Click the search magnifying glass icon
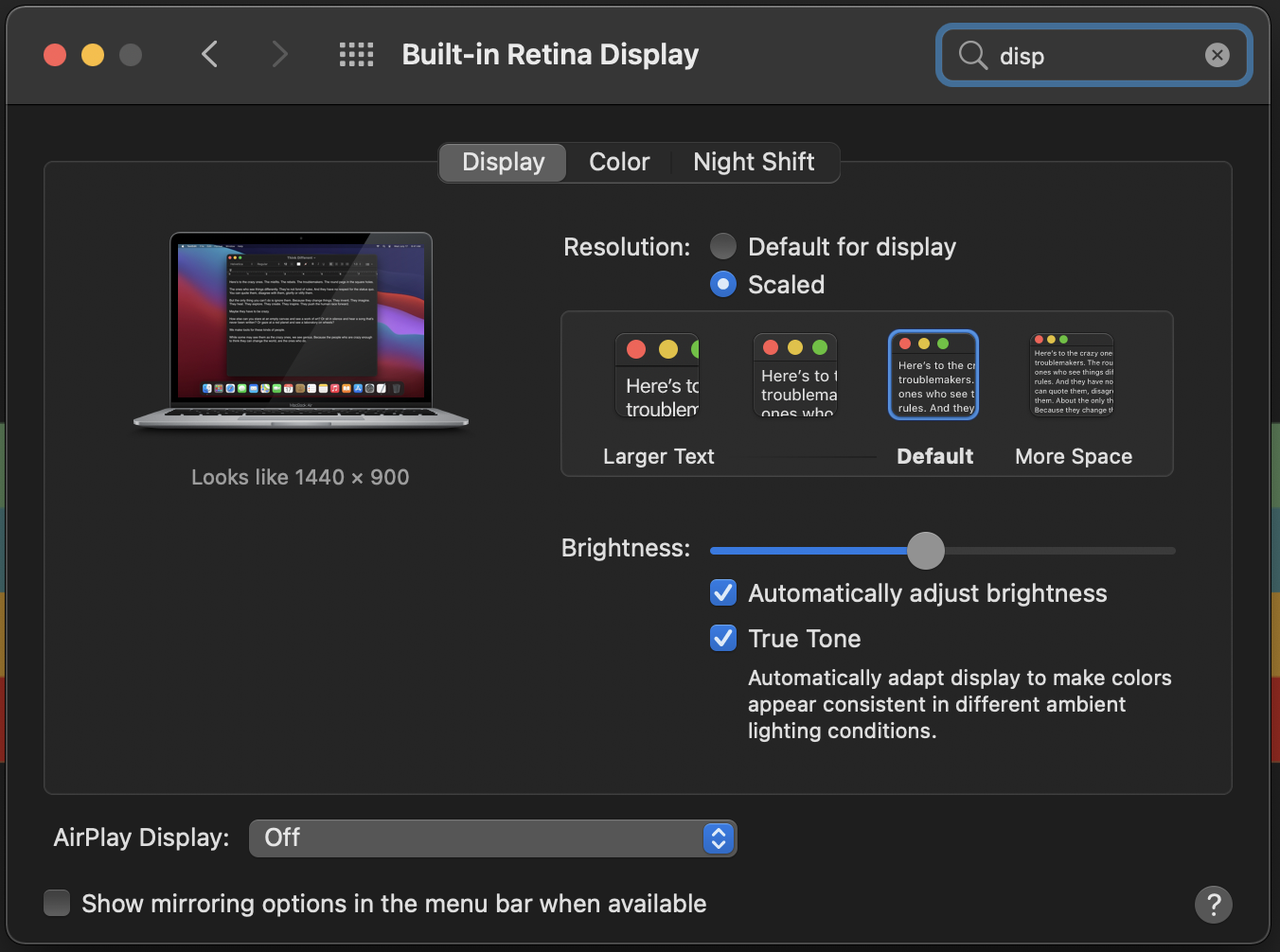1280x952 pixels. point(971,55)
